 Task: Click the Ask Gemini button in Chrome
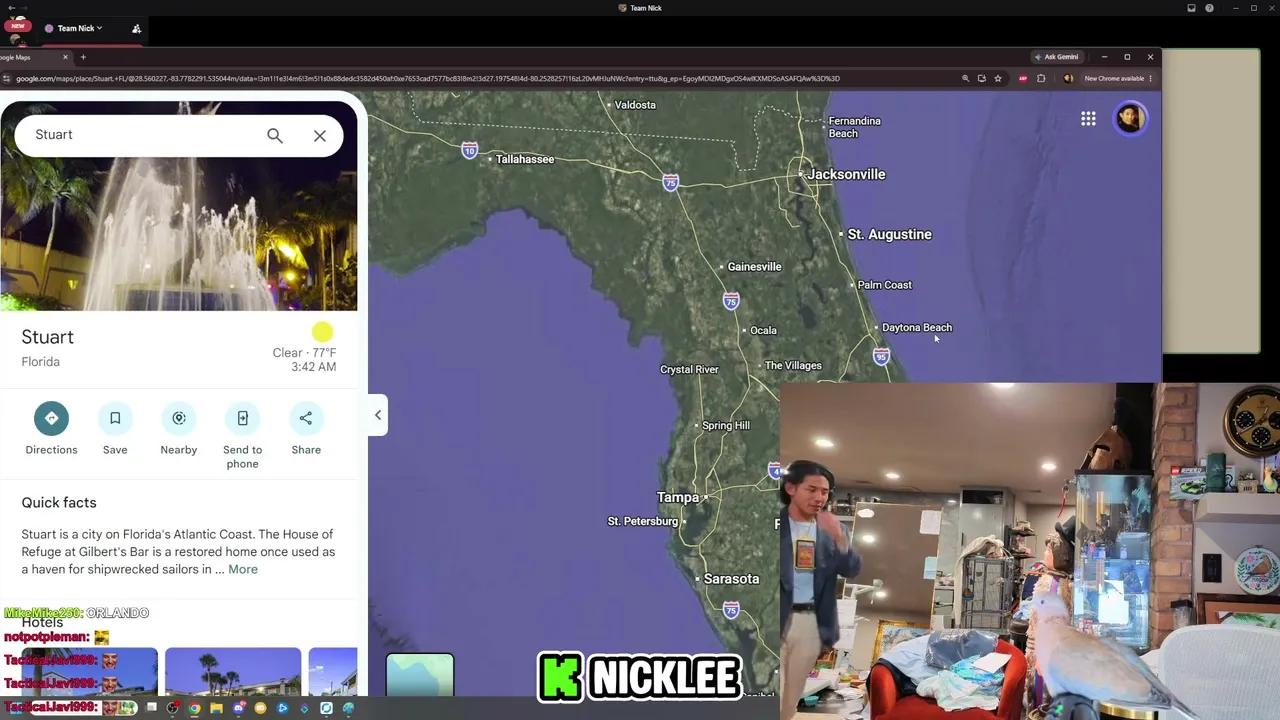(1057, 57)
